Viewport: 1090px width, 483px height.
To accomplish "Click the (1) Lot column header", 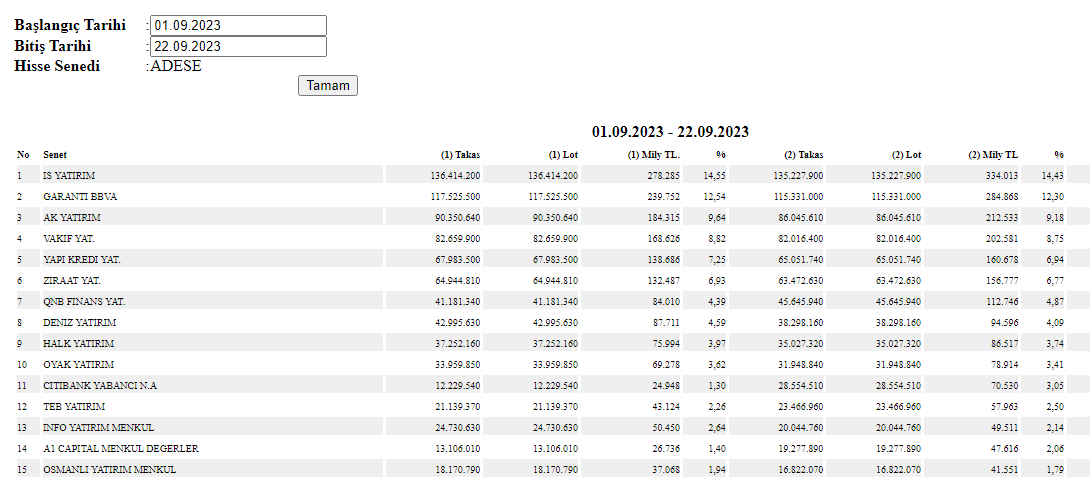I will click(563, 155).
